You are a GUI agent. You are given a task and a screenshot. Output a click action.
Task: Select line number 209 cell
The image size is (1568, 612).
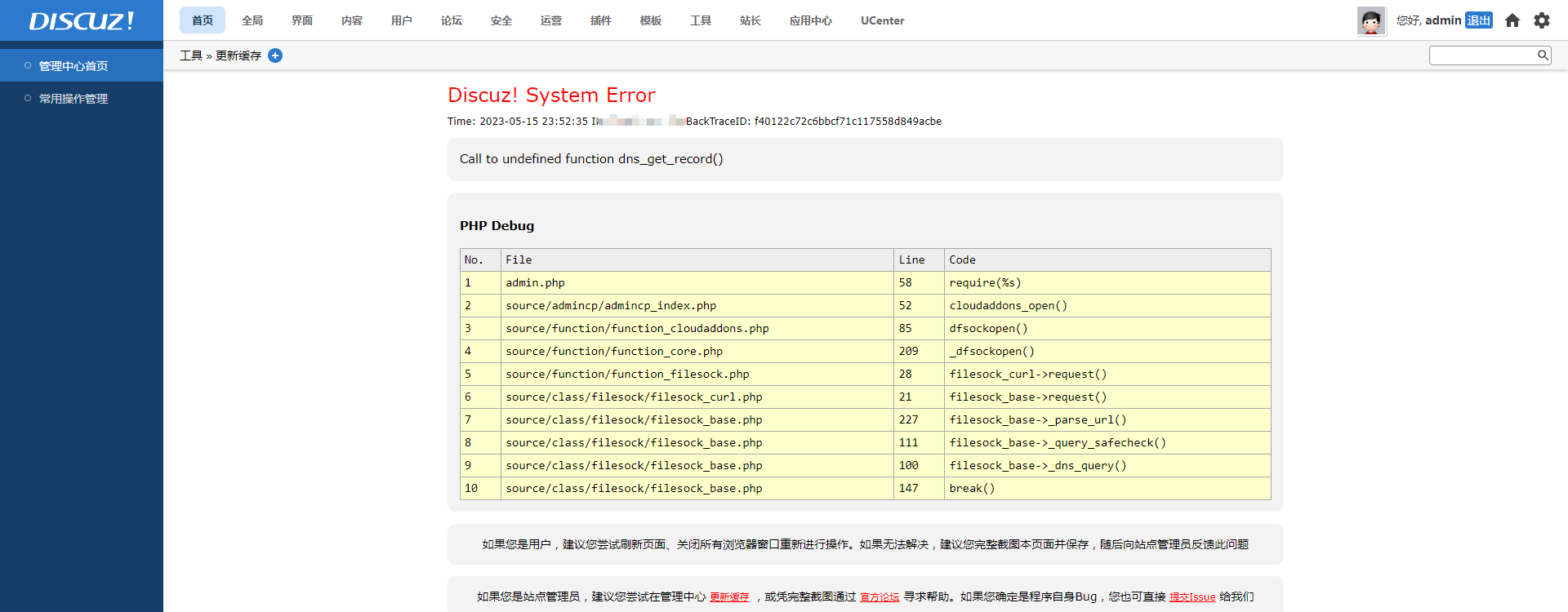[x=920, y=351]
